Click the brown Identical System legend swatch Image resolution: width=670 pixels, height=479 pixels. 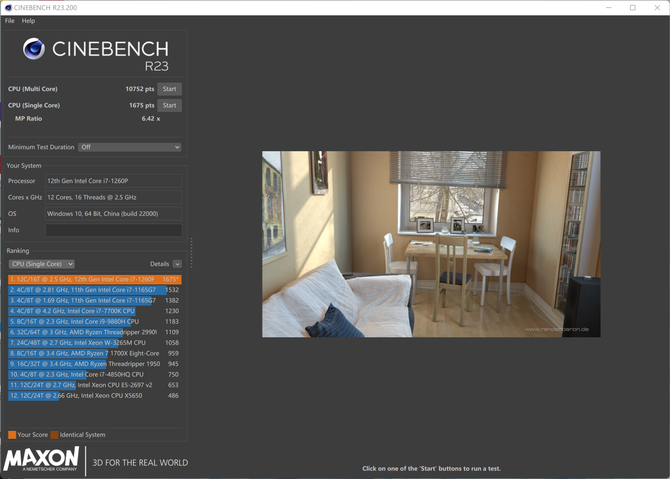pyautogui.click(x=54, y=435)
